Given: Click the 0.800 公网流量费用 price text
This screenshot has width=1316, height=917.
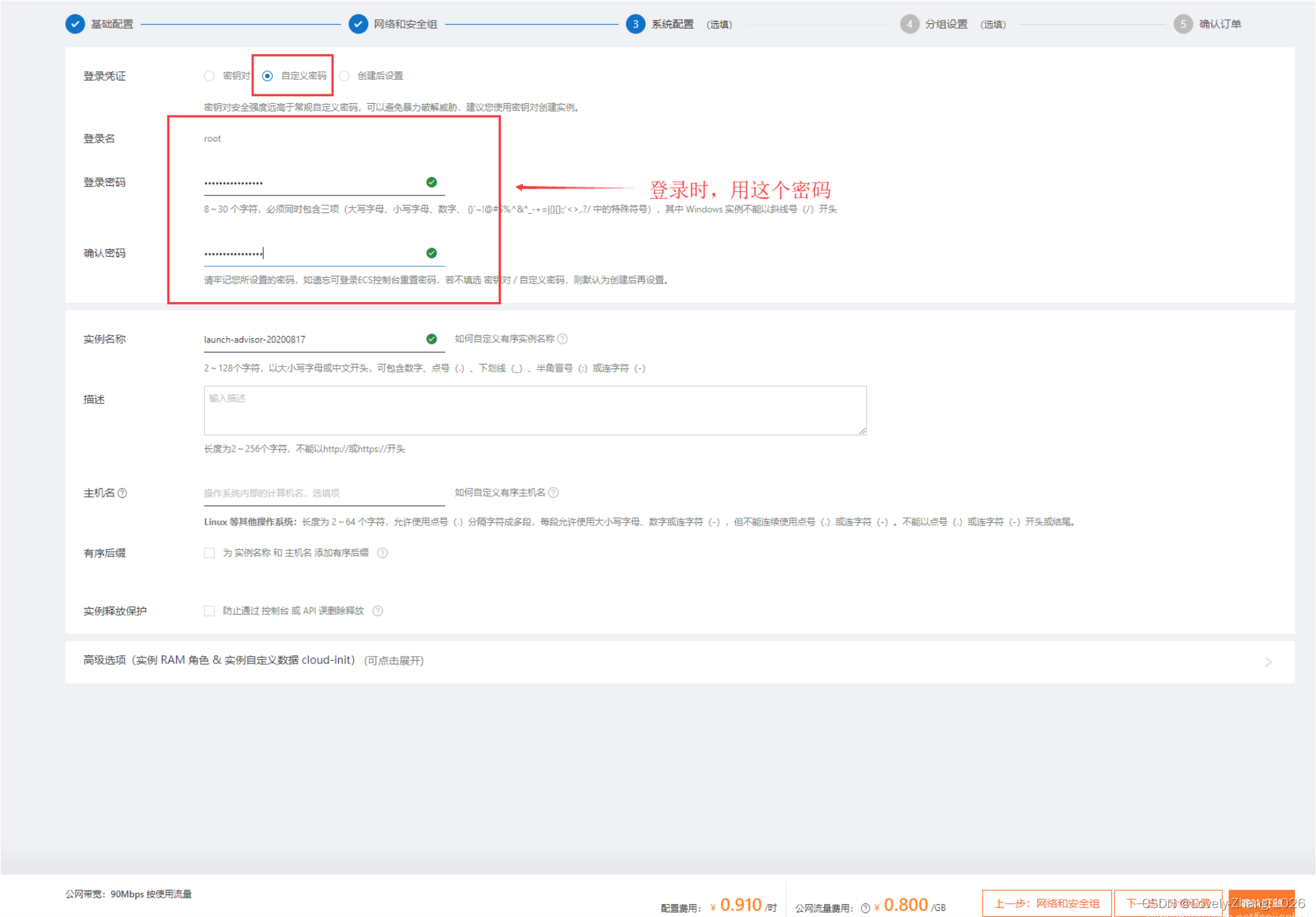Looking at the screenshot, I should coord(905,905).
